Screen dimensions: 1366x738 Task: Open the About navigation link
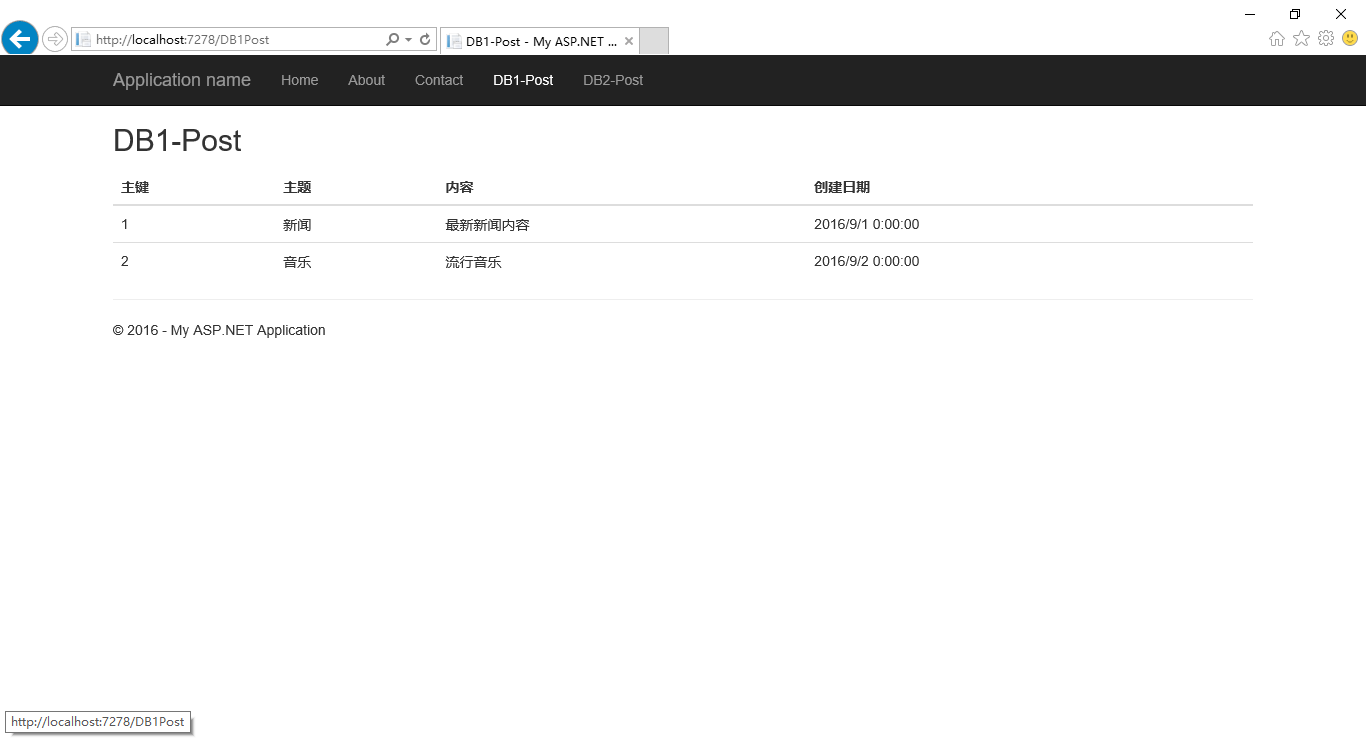tap(366, 80)
